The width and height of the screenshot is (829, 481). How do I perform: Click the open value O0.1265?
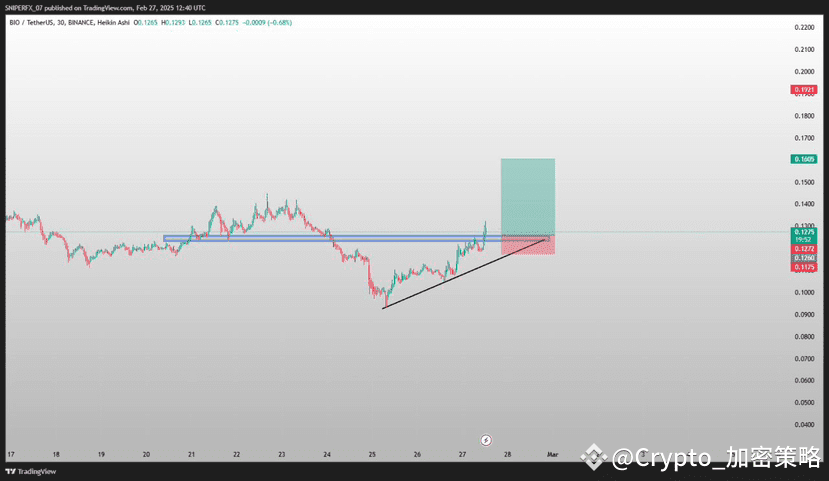(x=145, y=23)
